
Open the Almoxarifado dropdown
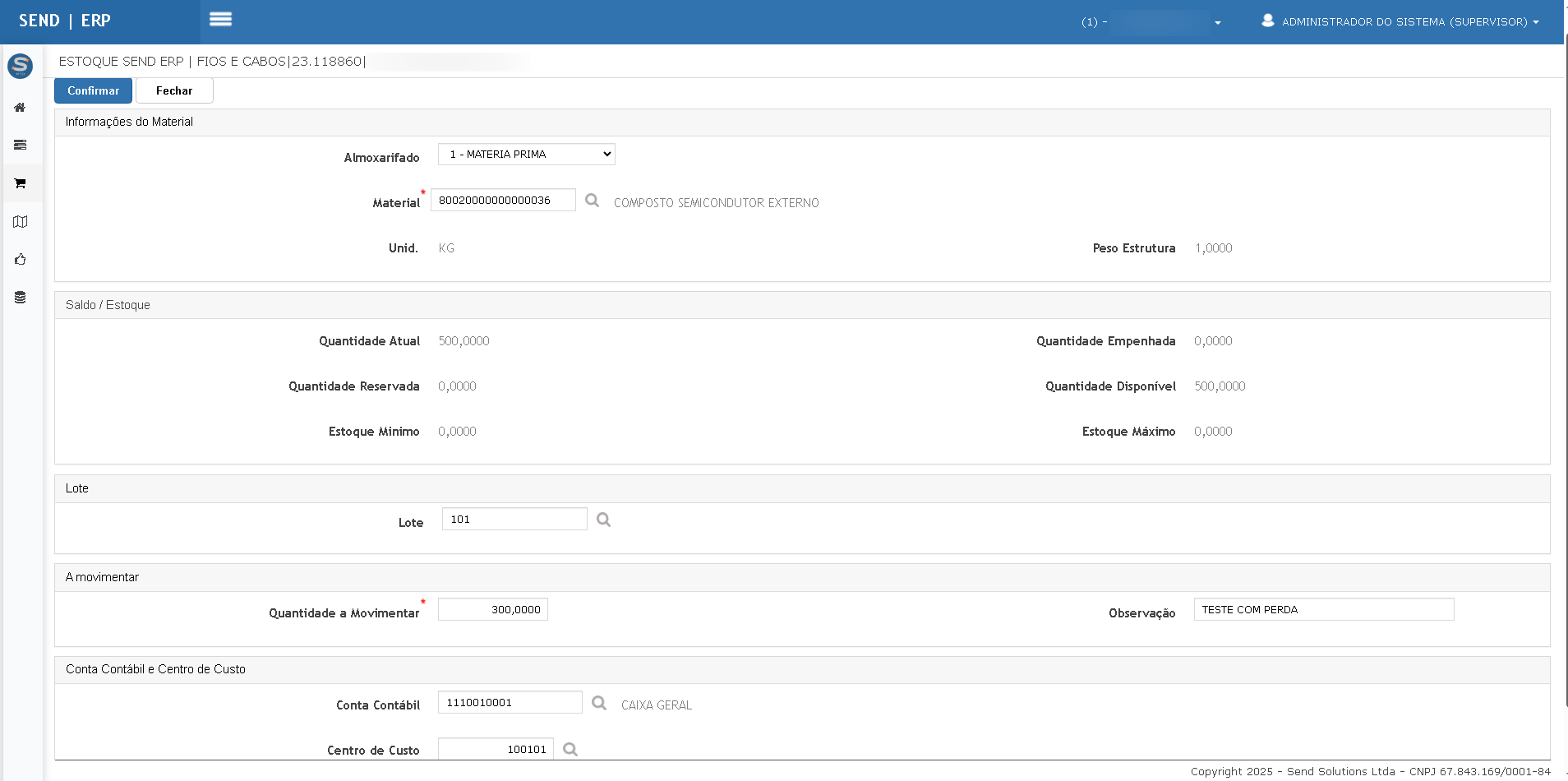(526, 155)
